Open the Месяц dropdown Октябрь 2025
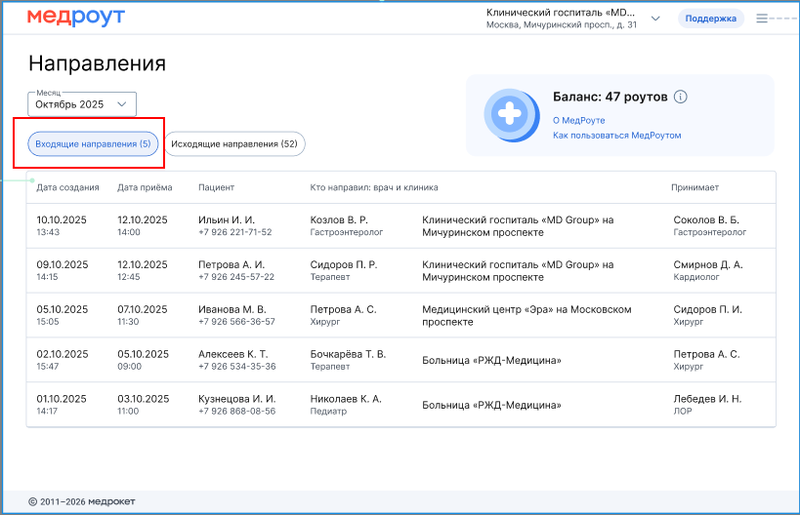This screenshot has height=515, width=800. click(82, 104)
